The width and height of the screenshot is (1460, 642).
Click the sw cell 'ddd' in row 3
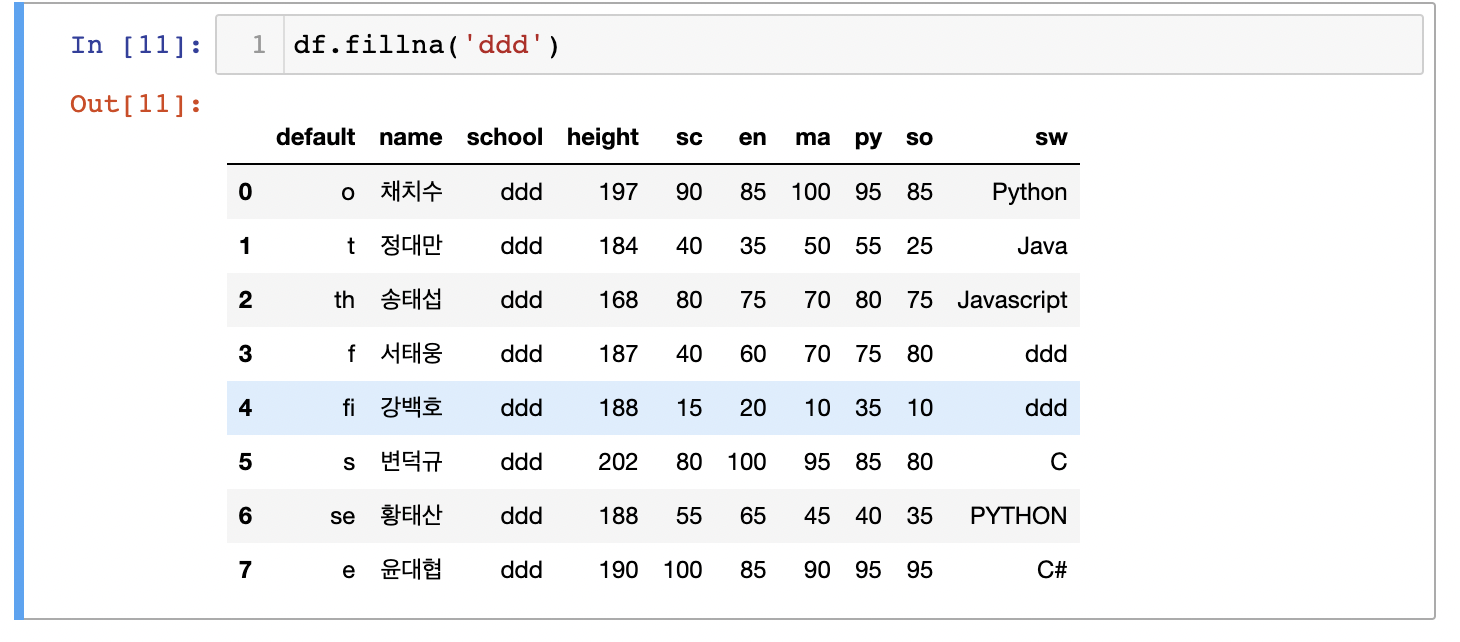1046,354
